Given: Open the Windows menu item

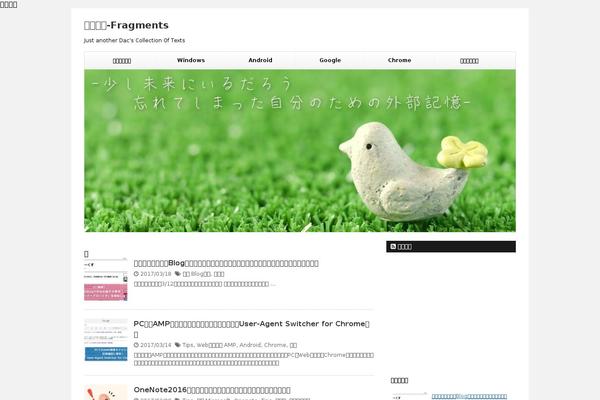Looking at the screenshot, I should (190, 60).
